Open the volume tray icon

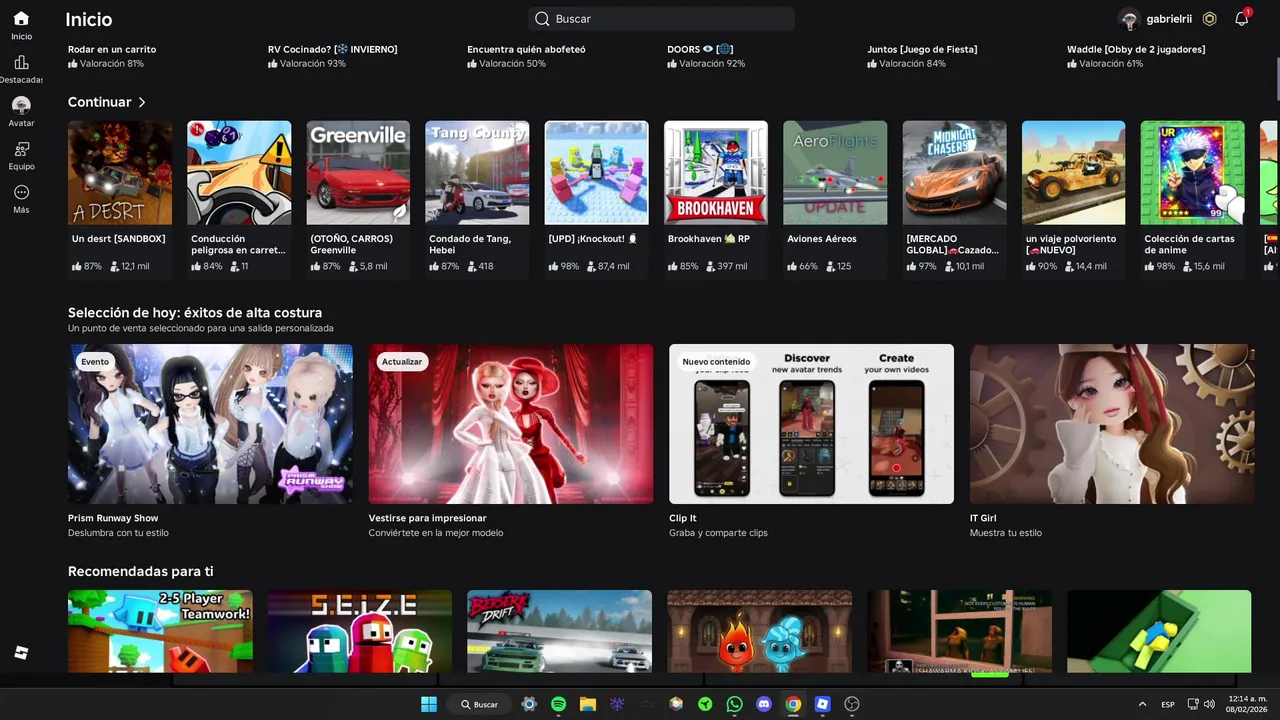tap(1209, 704)
